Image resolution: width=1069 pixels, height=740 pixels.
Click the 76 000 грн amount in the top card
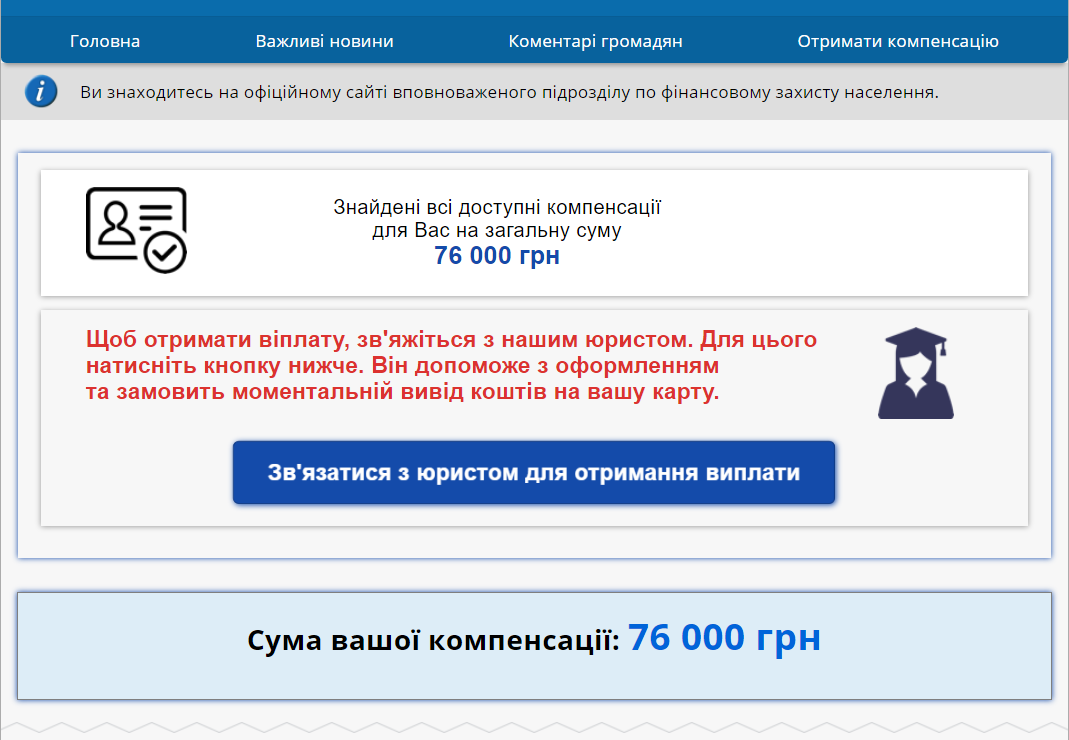(497, 256)
